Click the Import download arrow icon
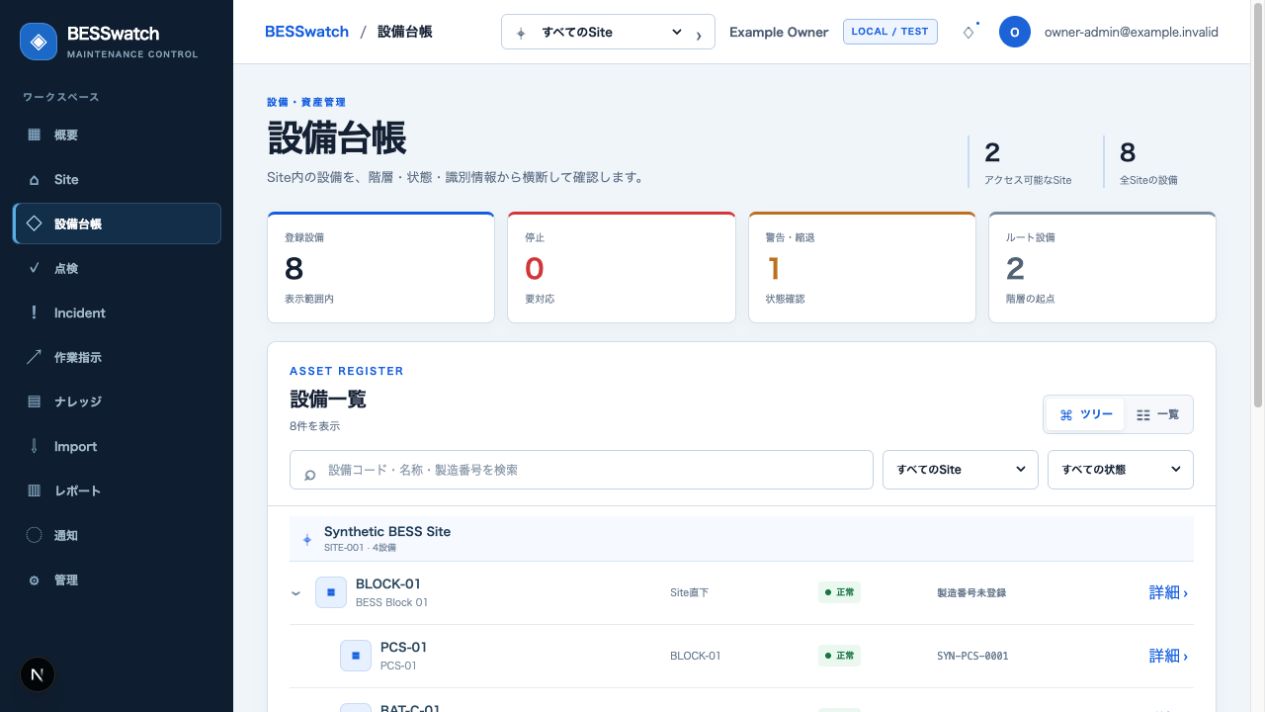Screen dimensions: 1265x712 click(34, 446)
